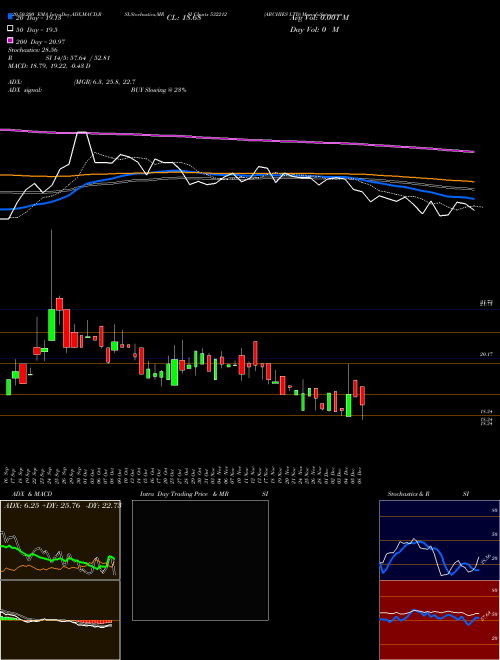This screenshot has height=660, width=500.
Task: Click the 'BUY Slowing @ 23%' signal text
Action: pyautogui.click(x=159, y=90)
